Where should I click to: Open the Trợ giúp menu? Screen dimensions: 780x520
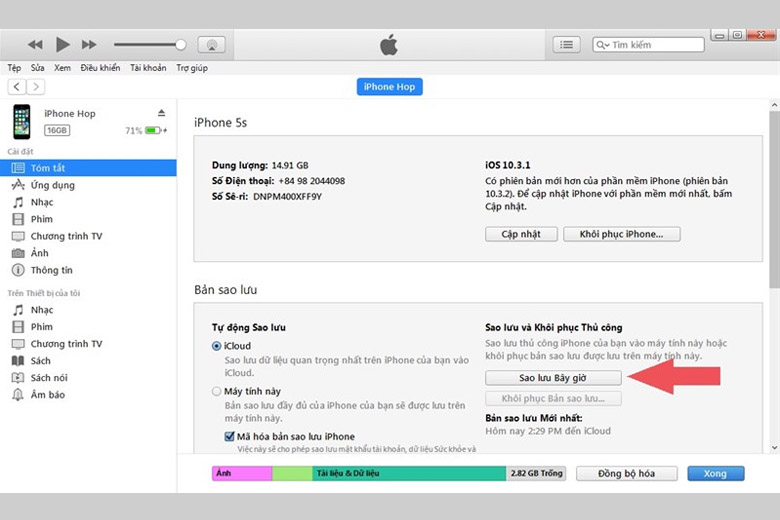(192, 68)
